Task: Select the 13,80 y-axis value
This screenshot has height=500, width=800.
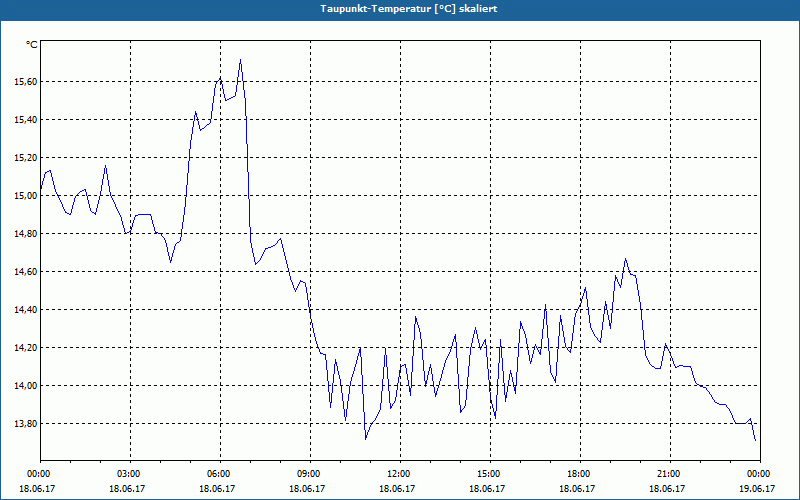Action: point(26,423)
